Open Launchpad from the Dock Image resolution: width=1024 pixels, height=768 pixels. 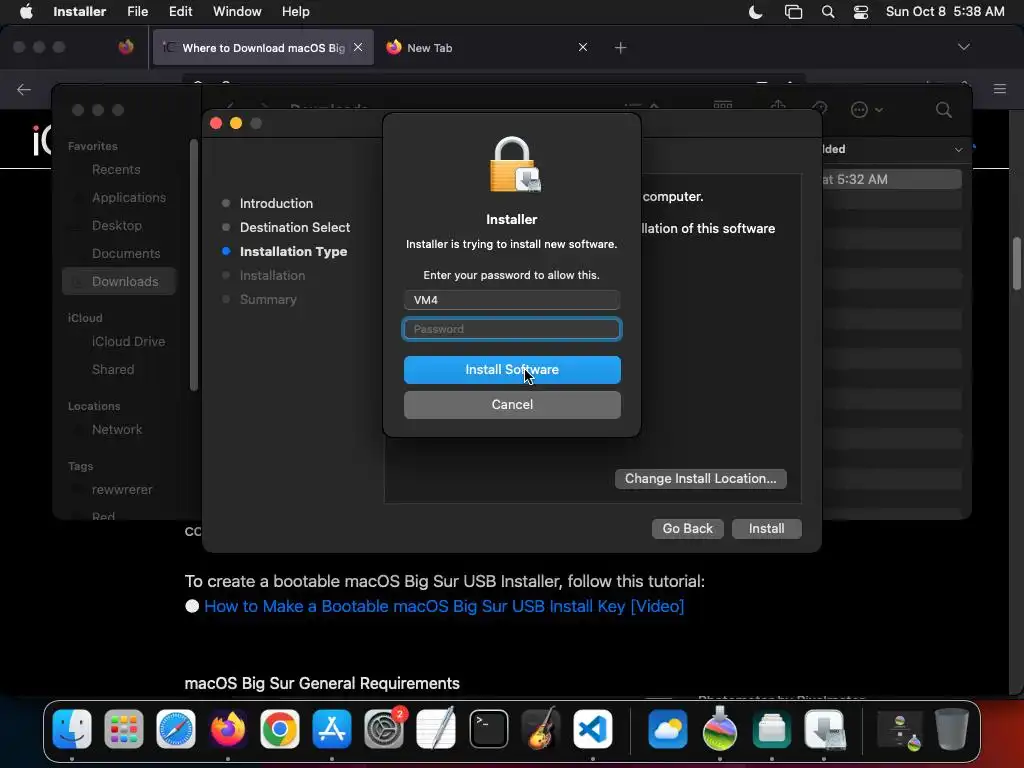point(123,729)
